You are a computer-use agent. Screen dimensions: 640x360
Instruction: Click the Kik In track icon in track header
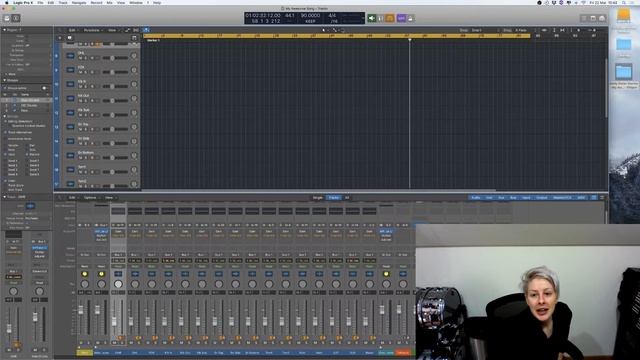tap(70, 84)
